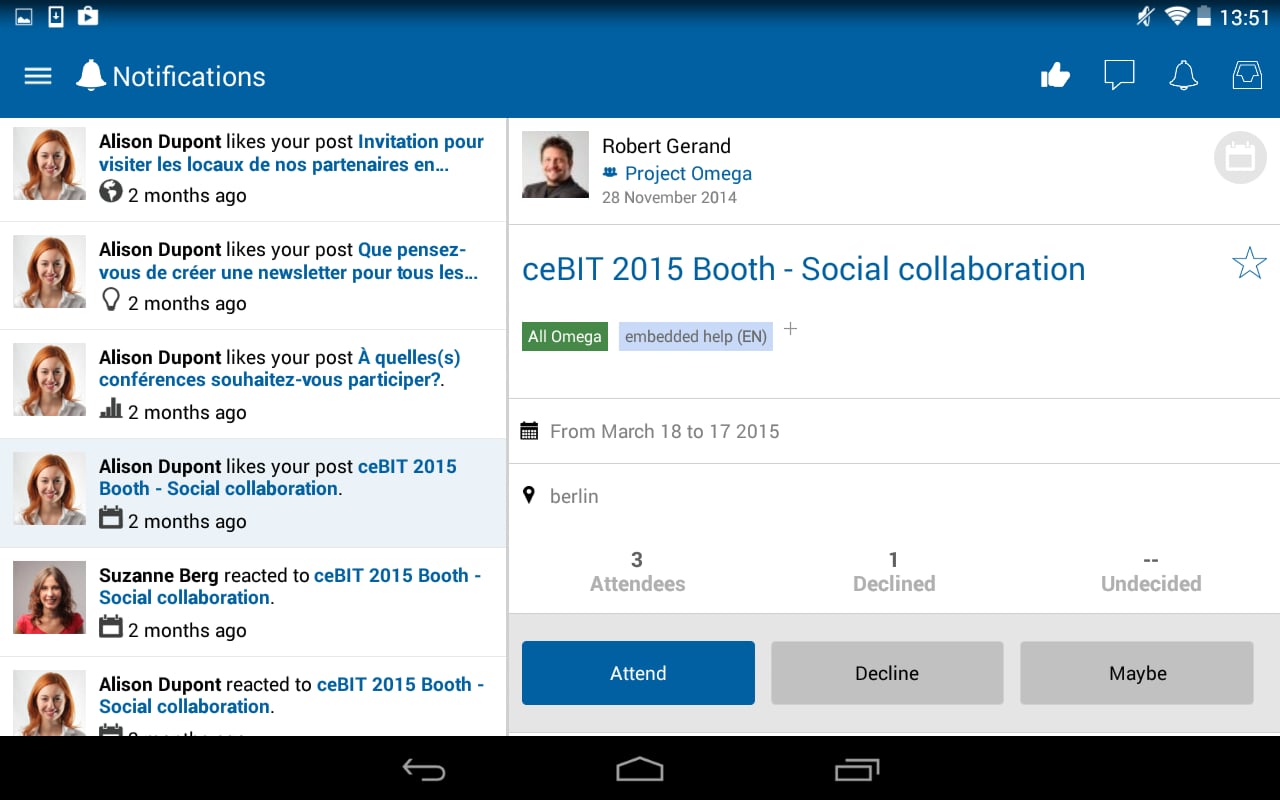Select the highlighted Alison Dupont ceBIT likes notification
This screenshot has height=800, width=1280.
(x=253, y=493)
